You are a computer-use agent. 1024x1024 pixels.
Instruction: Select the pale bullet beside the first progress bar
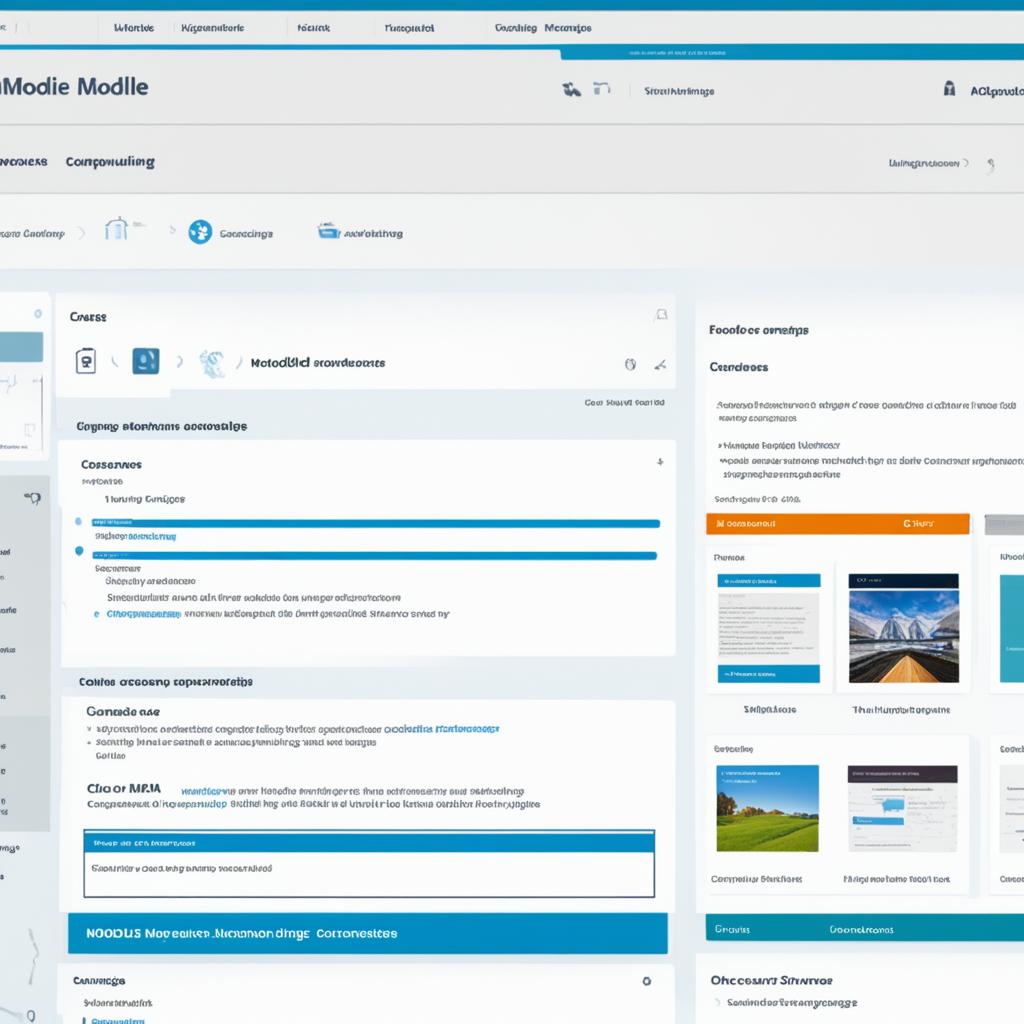click(x=78, y=521)
